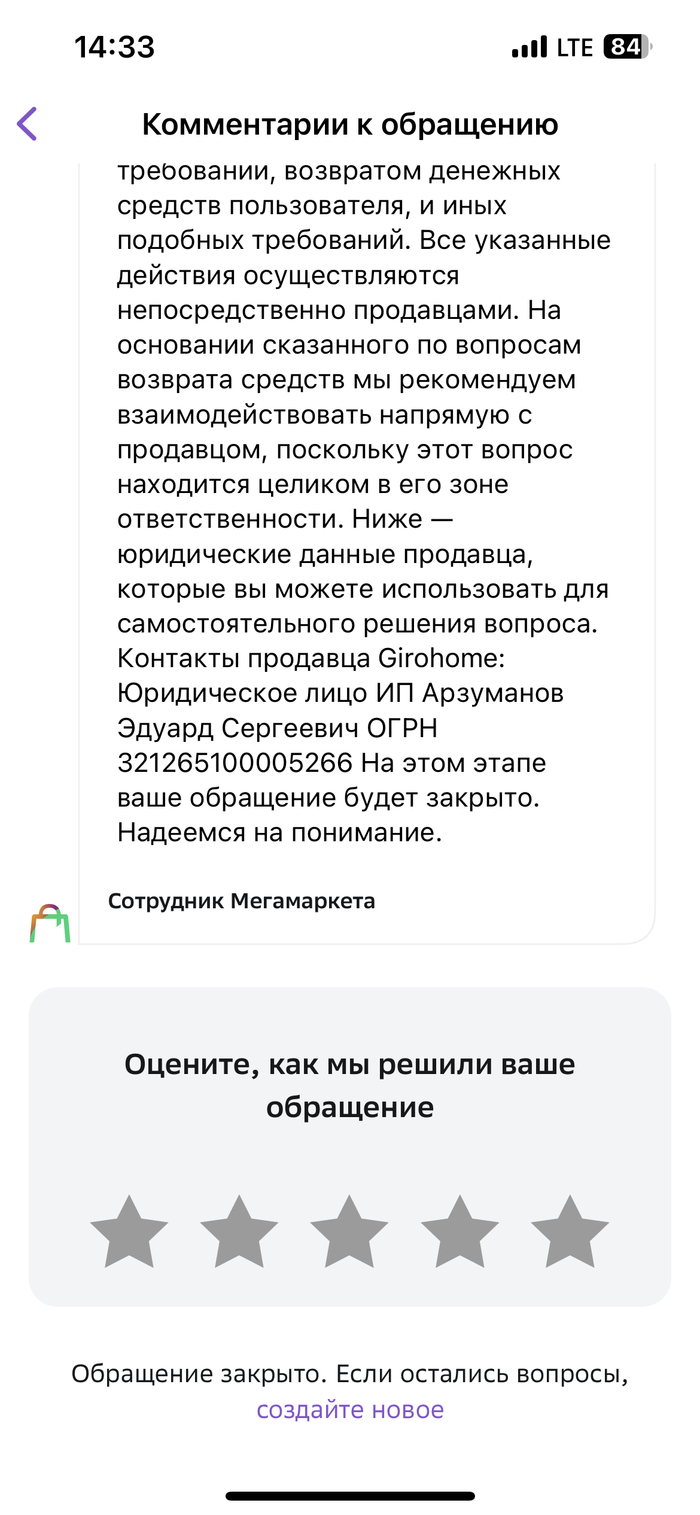Tap the LTE network label
The width and height of the screenshot is (700, 1515).
576,47
